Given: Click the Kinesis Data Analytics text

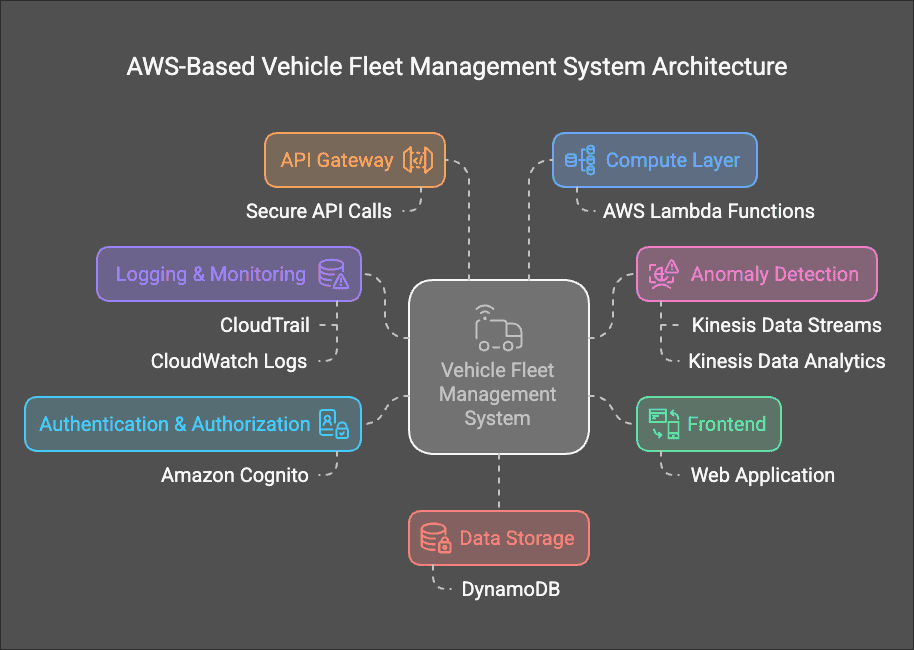Looking at the screenshot, I should pyautogui.click(x=786, y=361).
